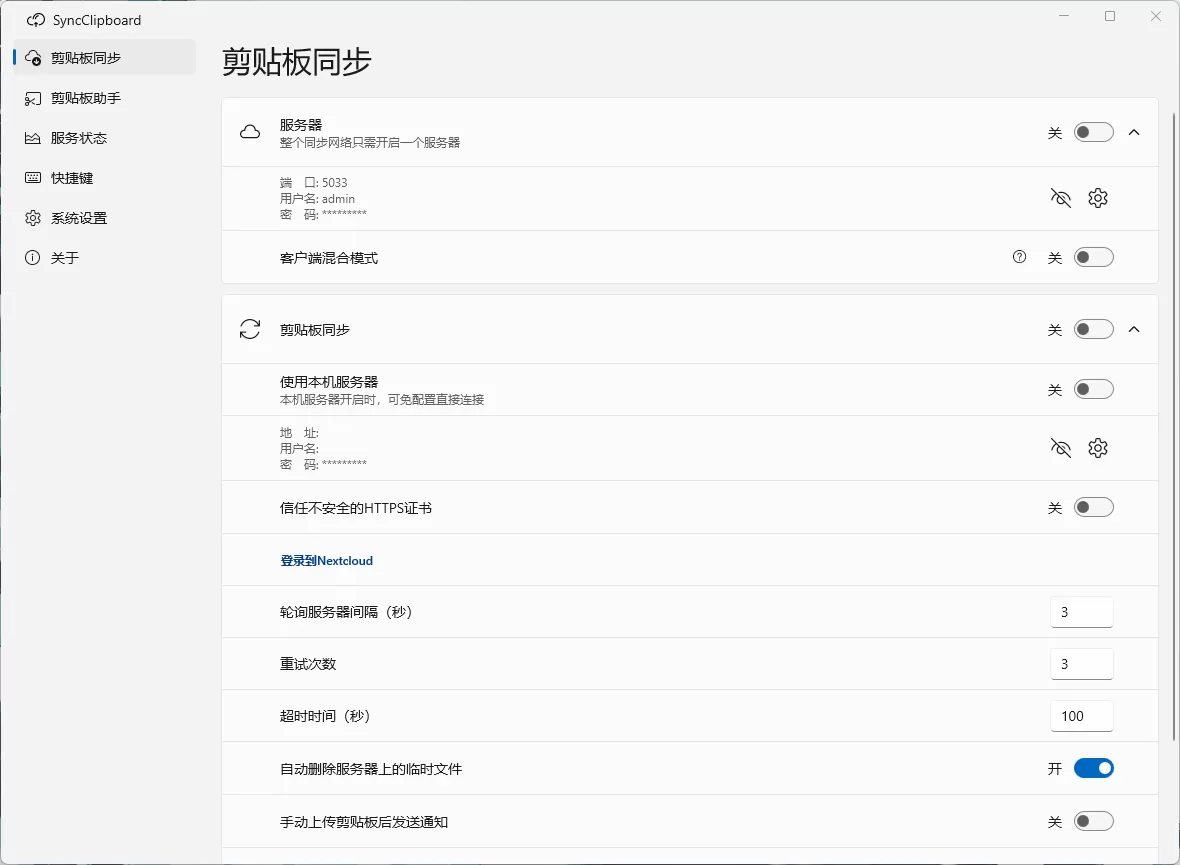Enable the 服务器 toggle switch
The height and width of the screenshot is (865, 1180).
1094,131
